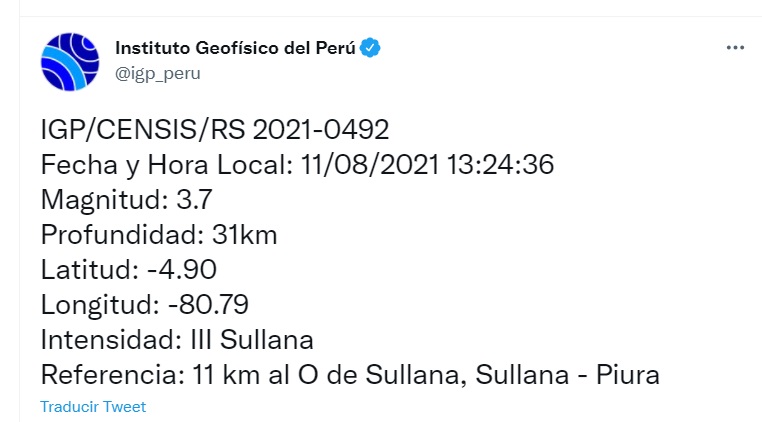The height and width of the screenshot is (422, 762).
Task: Click the IGP/CENSIS/RS report code text
Action: (x=144, y=130)
